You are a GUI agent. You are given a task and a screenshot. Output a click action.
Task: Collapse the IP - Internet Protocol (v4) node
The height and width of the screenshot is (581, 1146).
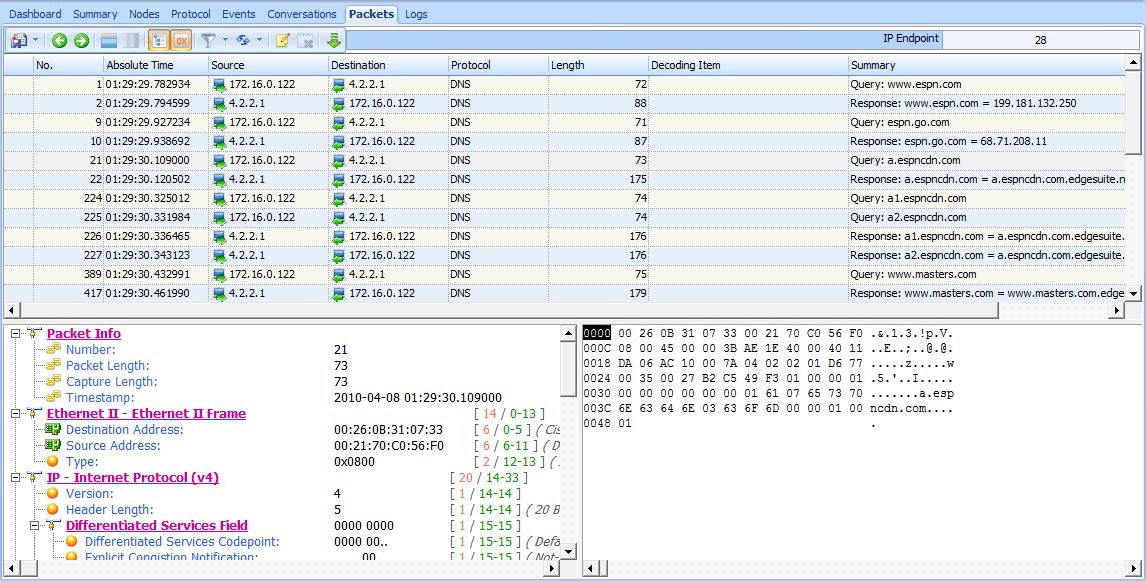pyautogui.click(x=16, y=478)
